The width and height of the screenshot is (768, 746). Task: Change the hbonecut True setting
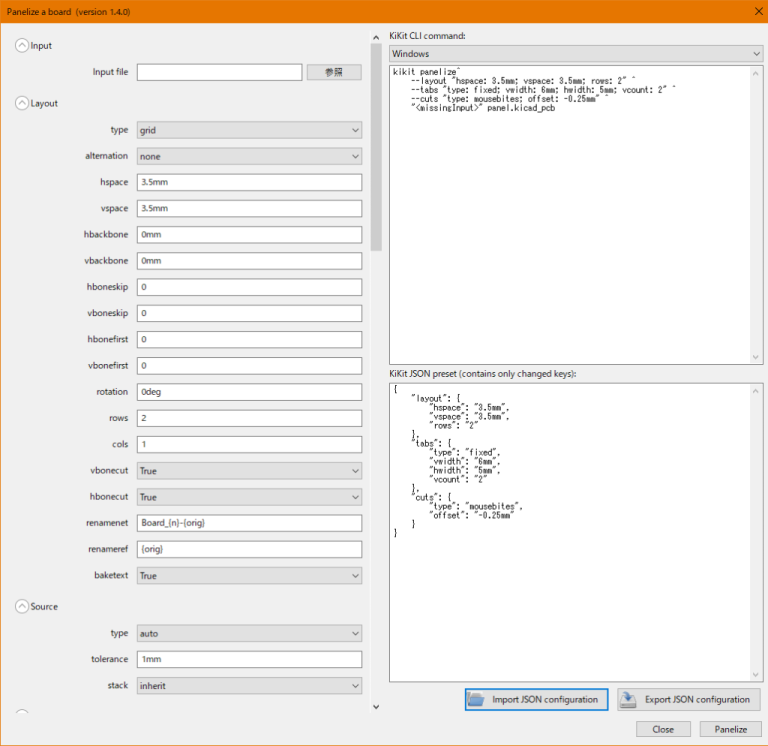(x=249, y=497)
